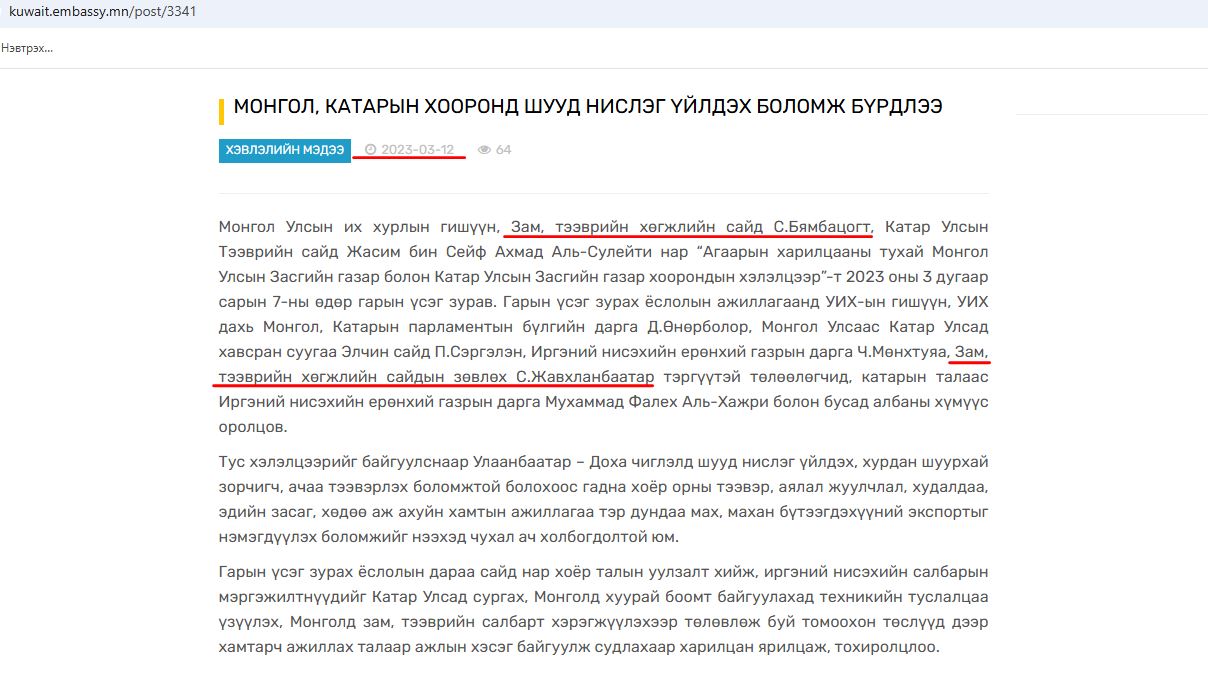This screenshot has width=1208, height=673.
Task: Click the name Ч.Мөнхтуяа
Action: [897, 352]
